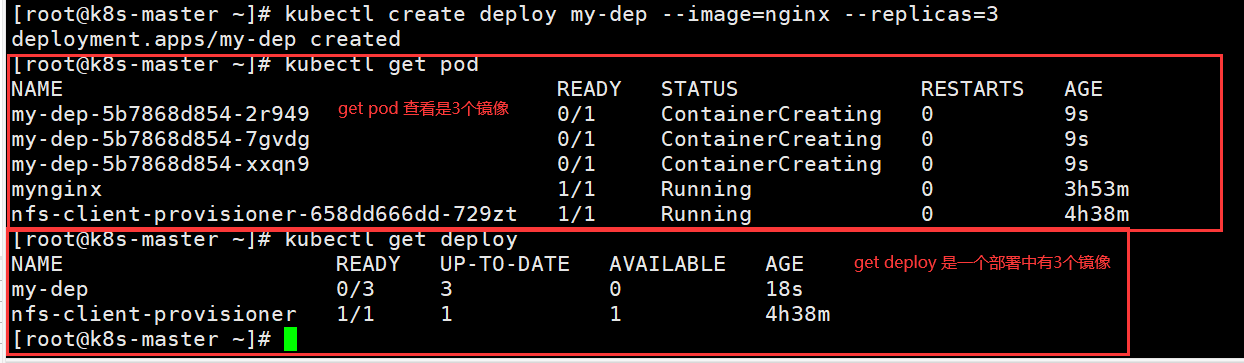Viewport: 1244px width, 363px height.
Task: Click the 4h38m age of nfs-client-provisioner pod
Action: pos(1096,214)
